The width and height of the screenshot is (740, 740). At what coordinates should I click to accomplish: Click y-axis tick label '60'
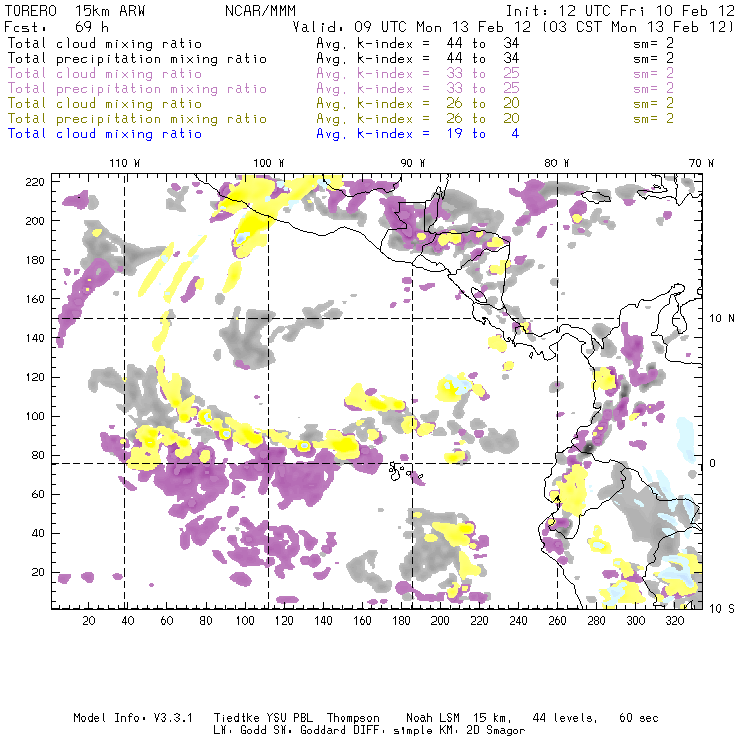tap(38, 494)
